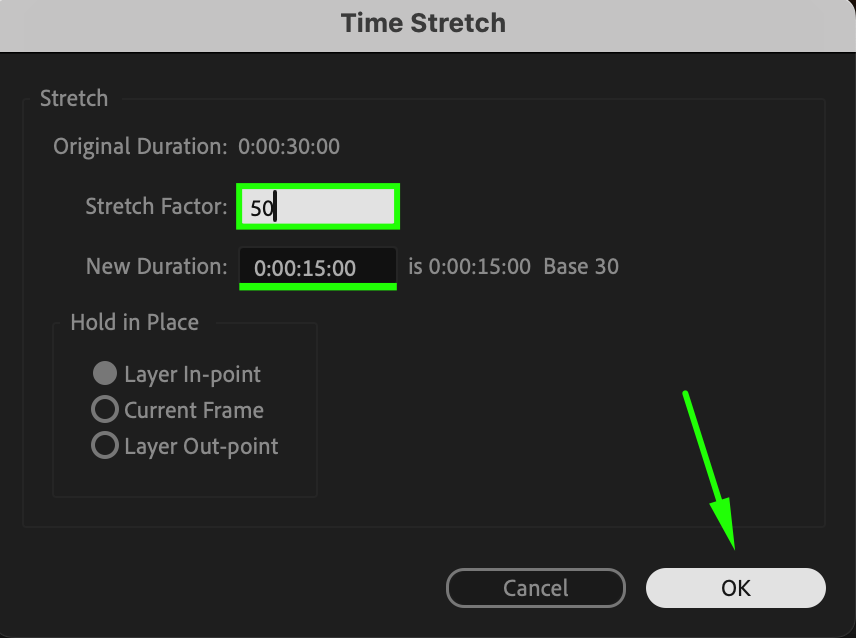This screenshot has height=638, width=856.
Task: Click the Original Duration label
Action: click(x=140, y=147)
